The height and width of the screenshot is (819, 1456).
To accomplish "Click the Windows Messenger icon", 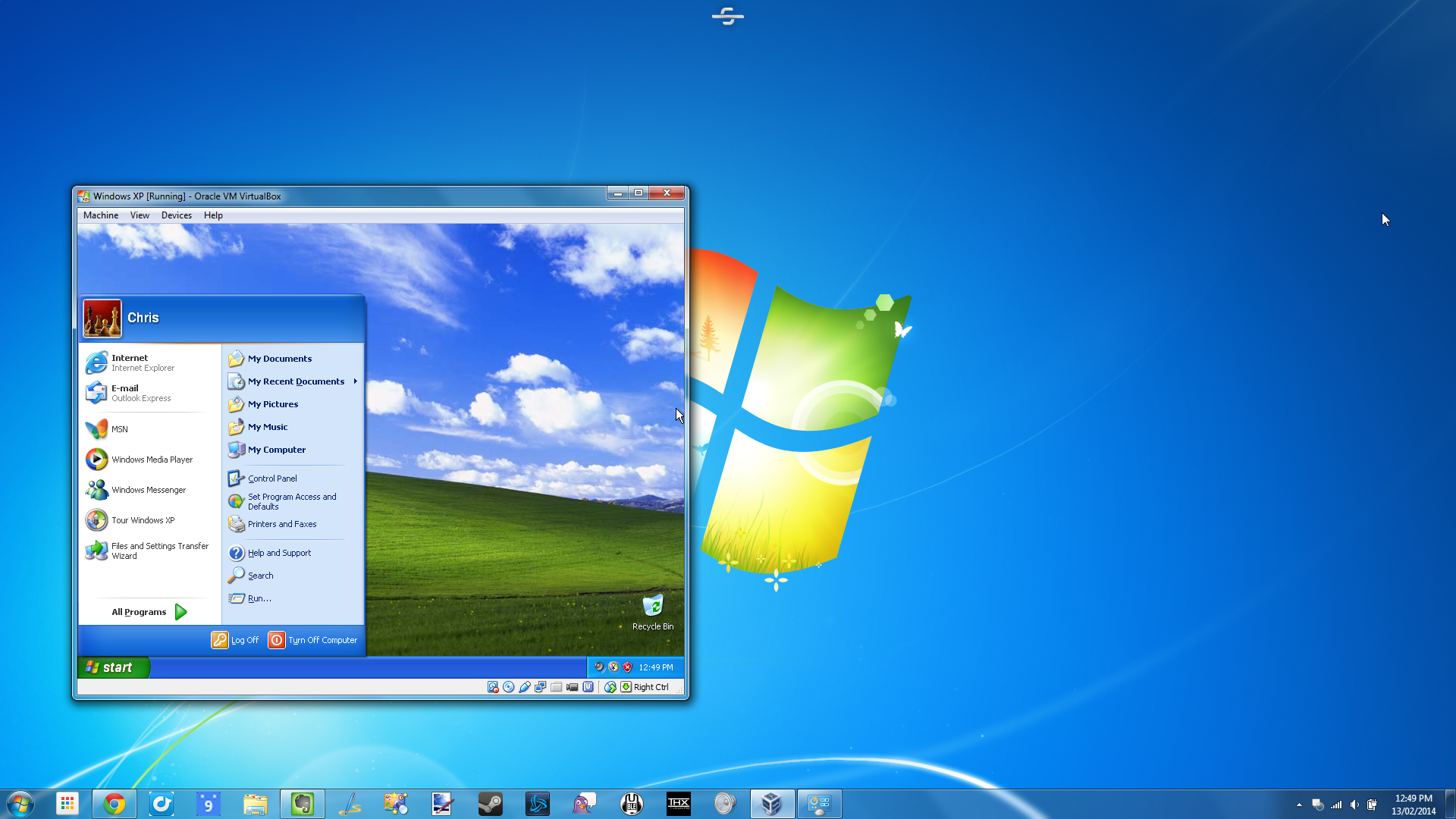I will coord(96,489).
